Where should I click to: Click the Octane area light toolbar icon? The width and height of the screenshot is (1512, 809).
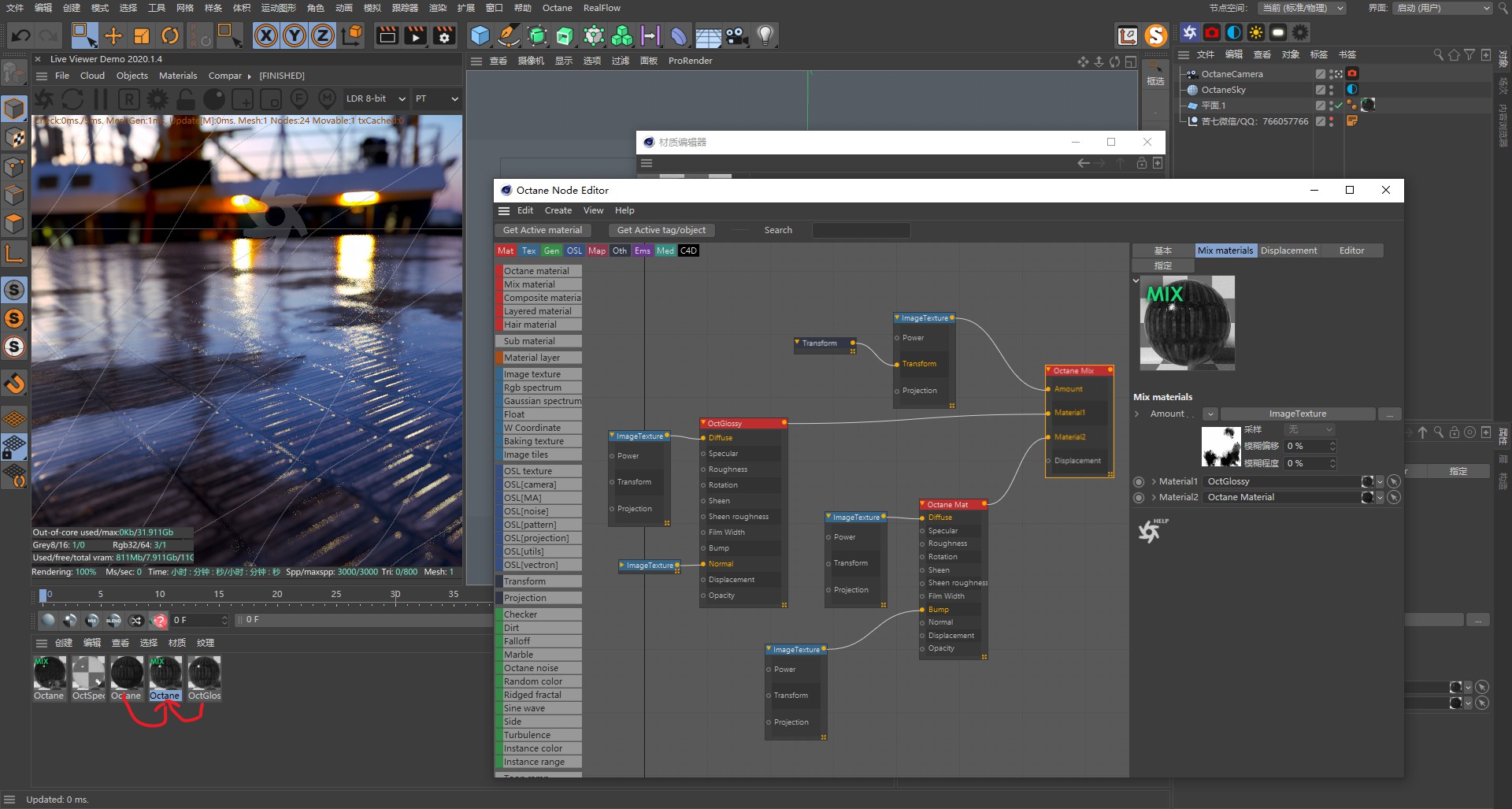(1278, 32)
